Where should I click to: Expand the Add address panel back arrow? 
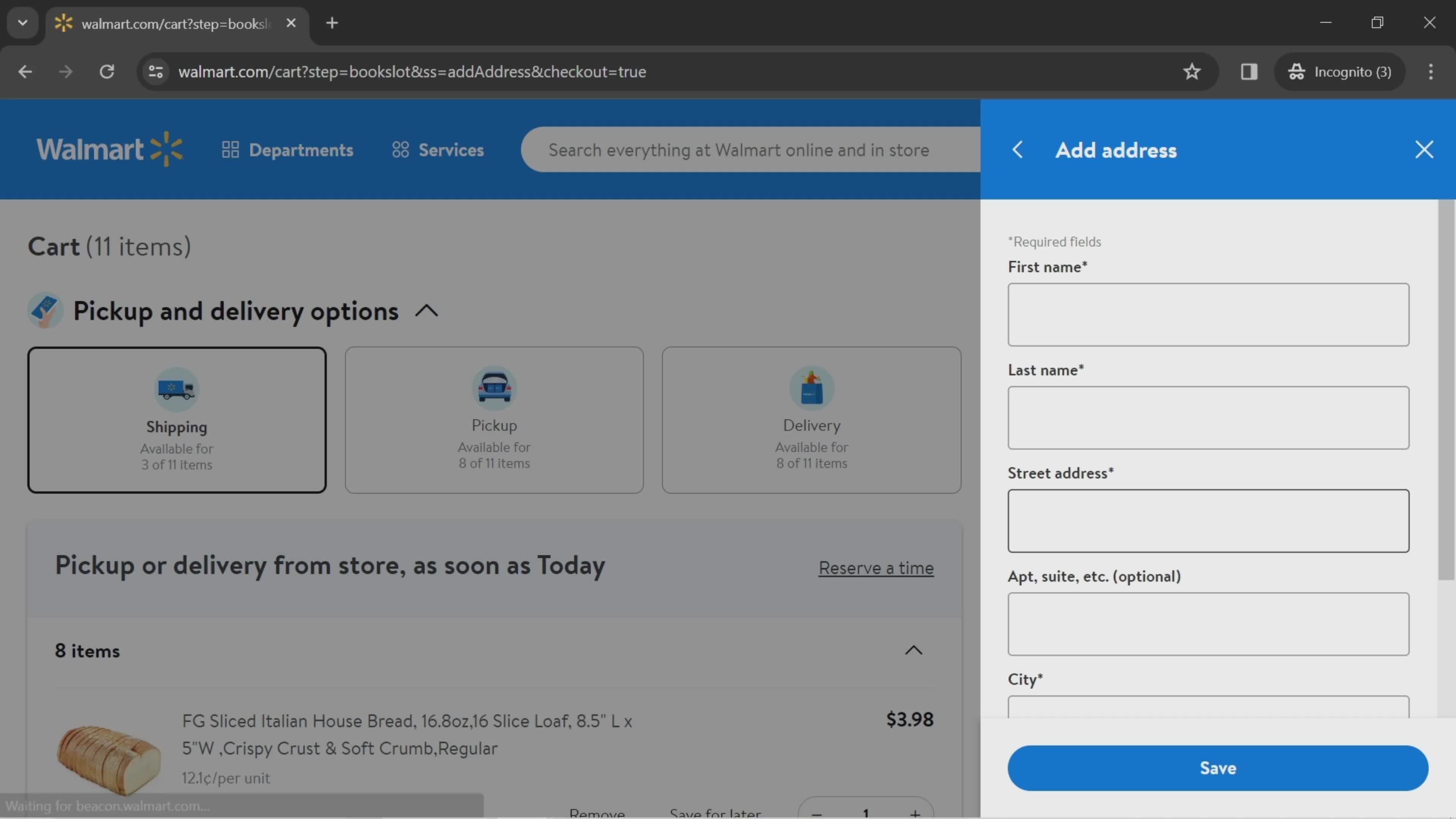(1018, 149)
